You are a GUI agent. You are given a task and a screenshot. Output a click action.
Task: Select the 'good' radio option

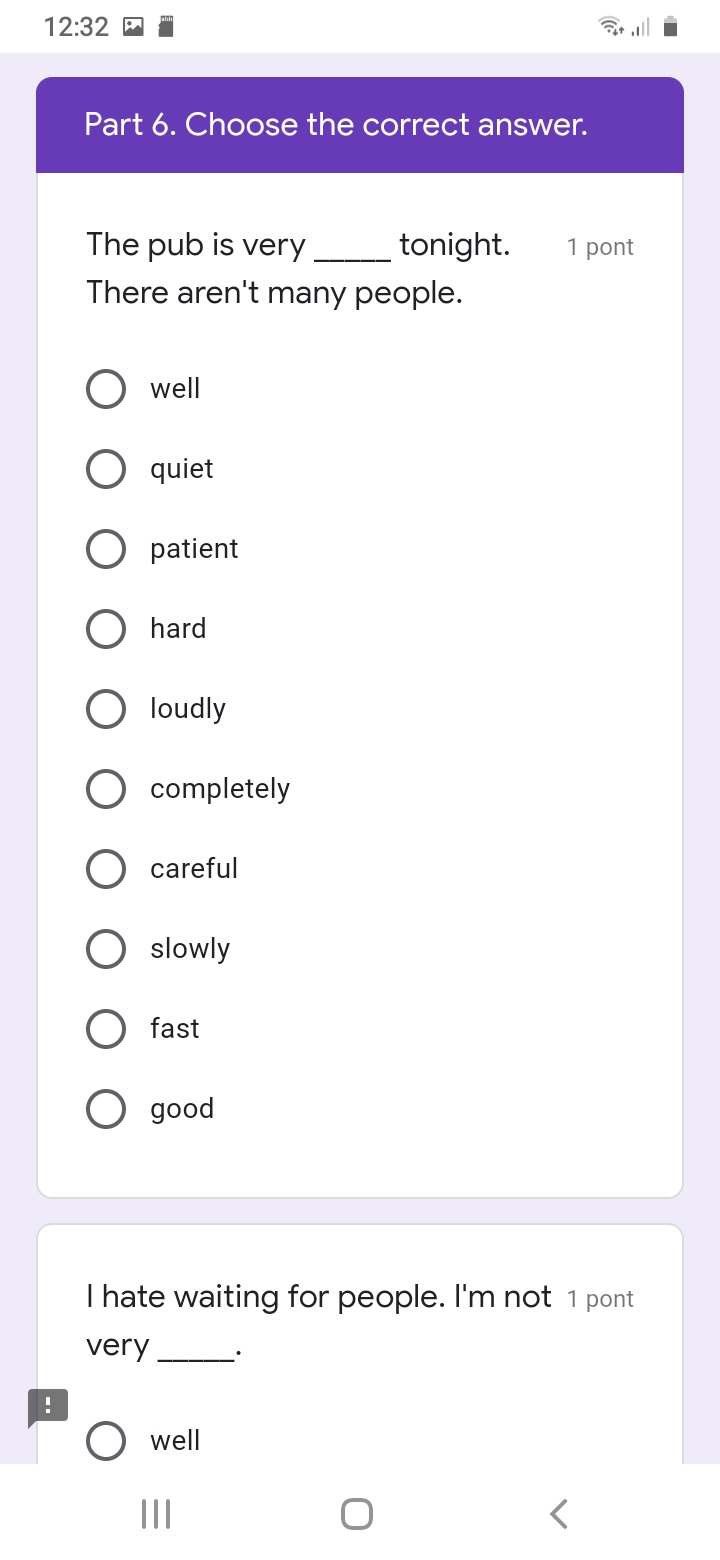coord(106,1109)
